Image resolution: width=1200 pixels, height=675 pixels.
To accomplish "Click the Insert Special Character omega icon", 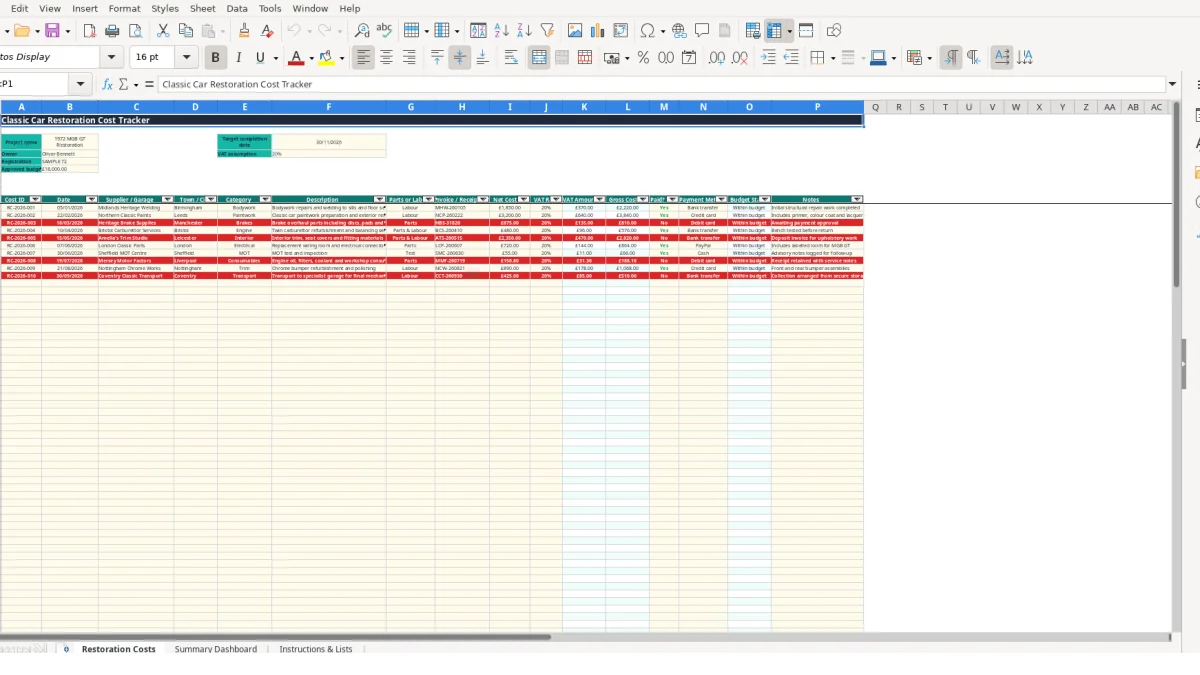I will (647, 31).
